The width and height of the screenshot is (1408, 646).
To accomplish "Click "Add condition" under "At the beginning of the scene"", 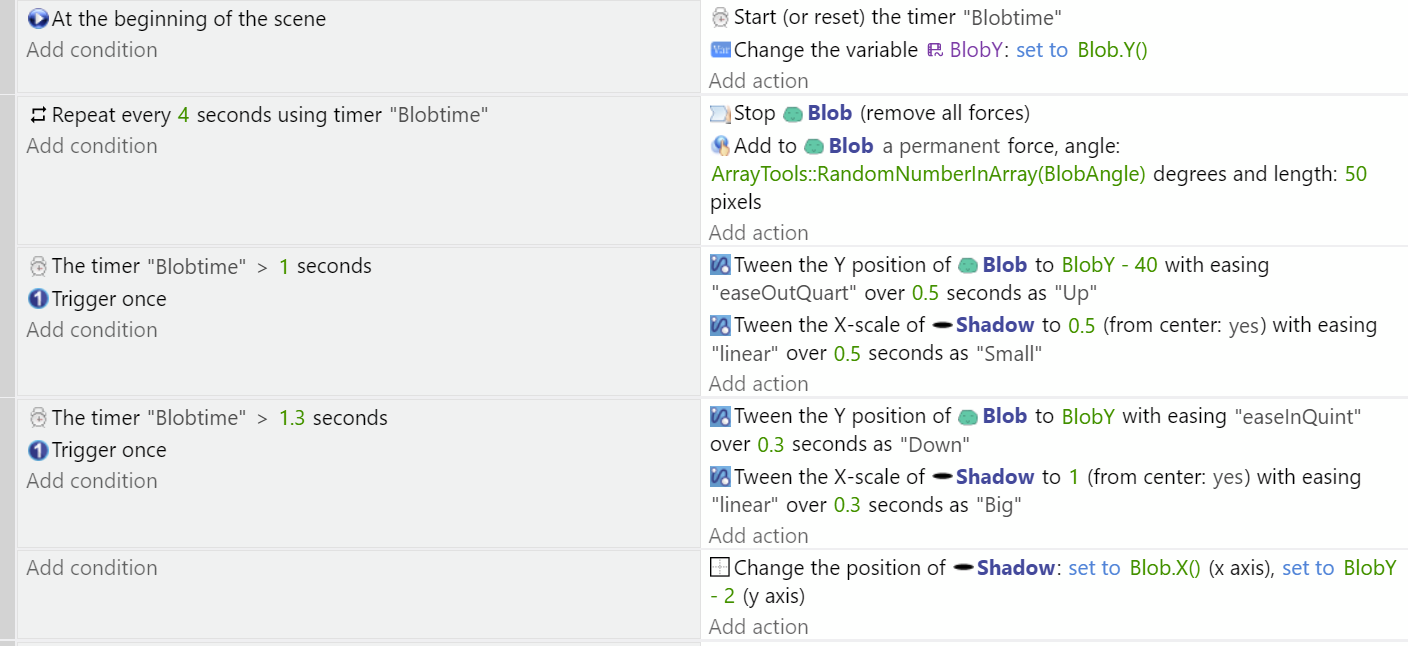I will click(x=92, y=50).
